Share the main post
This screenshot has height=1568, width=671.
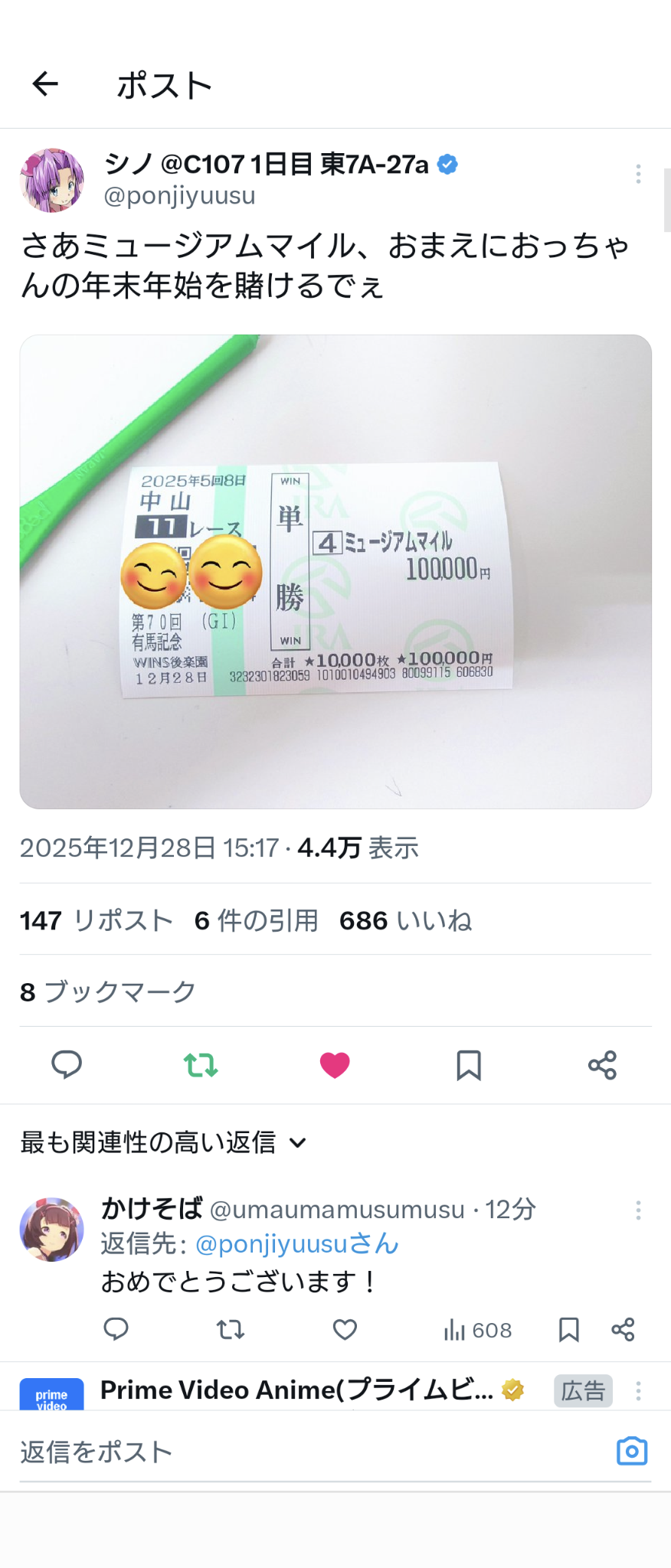click(x=602, y=1065)
